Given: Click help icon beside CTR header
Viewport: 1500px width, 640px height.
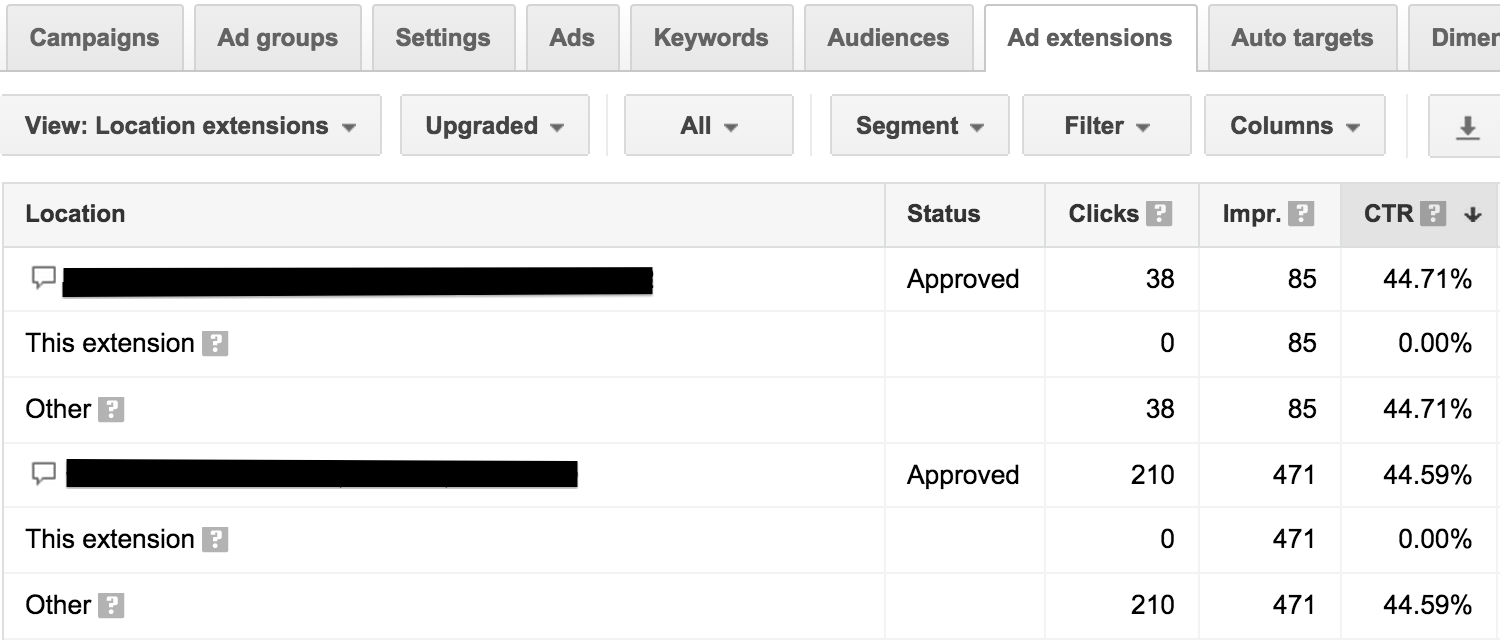Looking at the screenshot, I should click(x=1434, y=214).
